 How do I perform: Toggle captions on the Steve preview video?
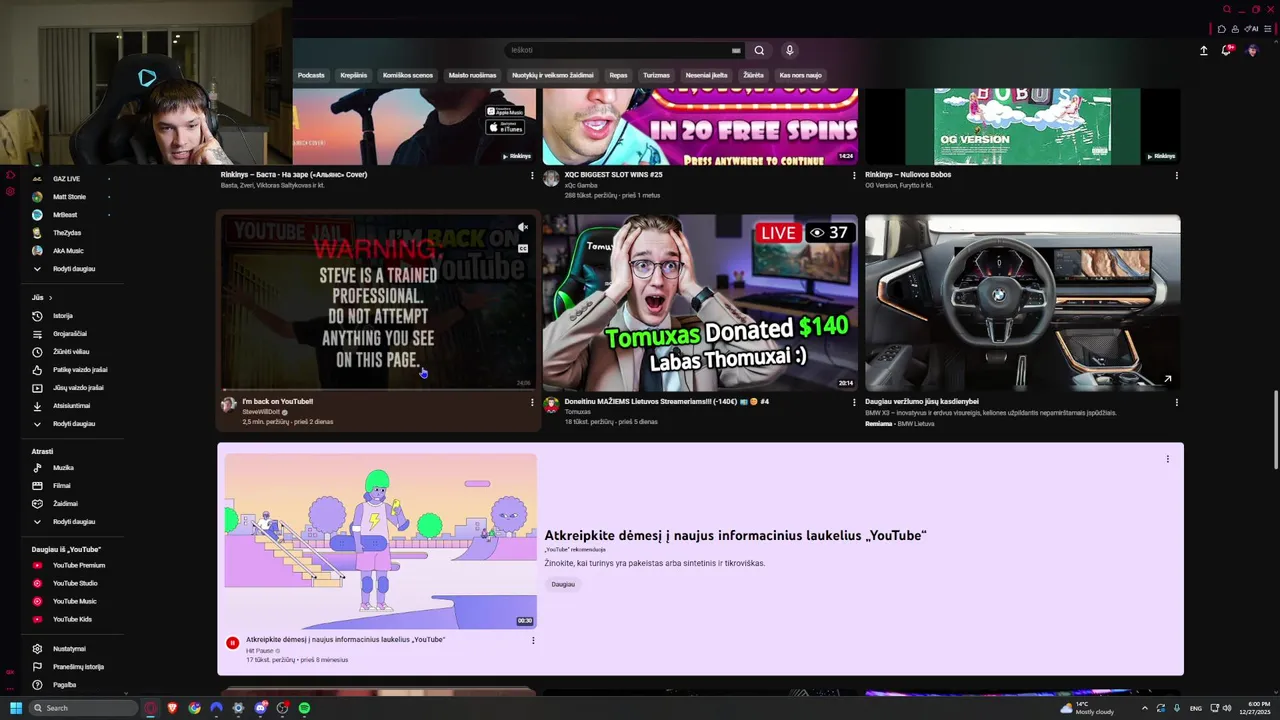[x=522, y=248]
